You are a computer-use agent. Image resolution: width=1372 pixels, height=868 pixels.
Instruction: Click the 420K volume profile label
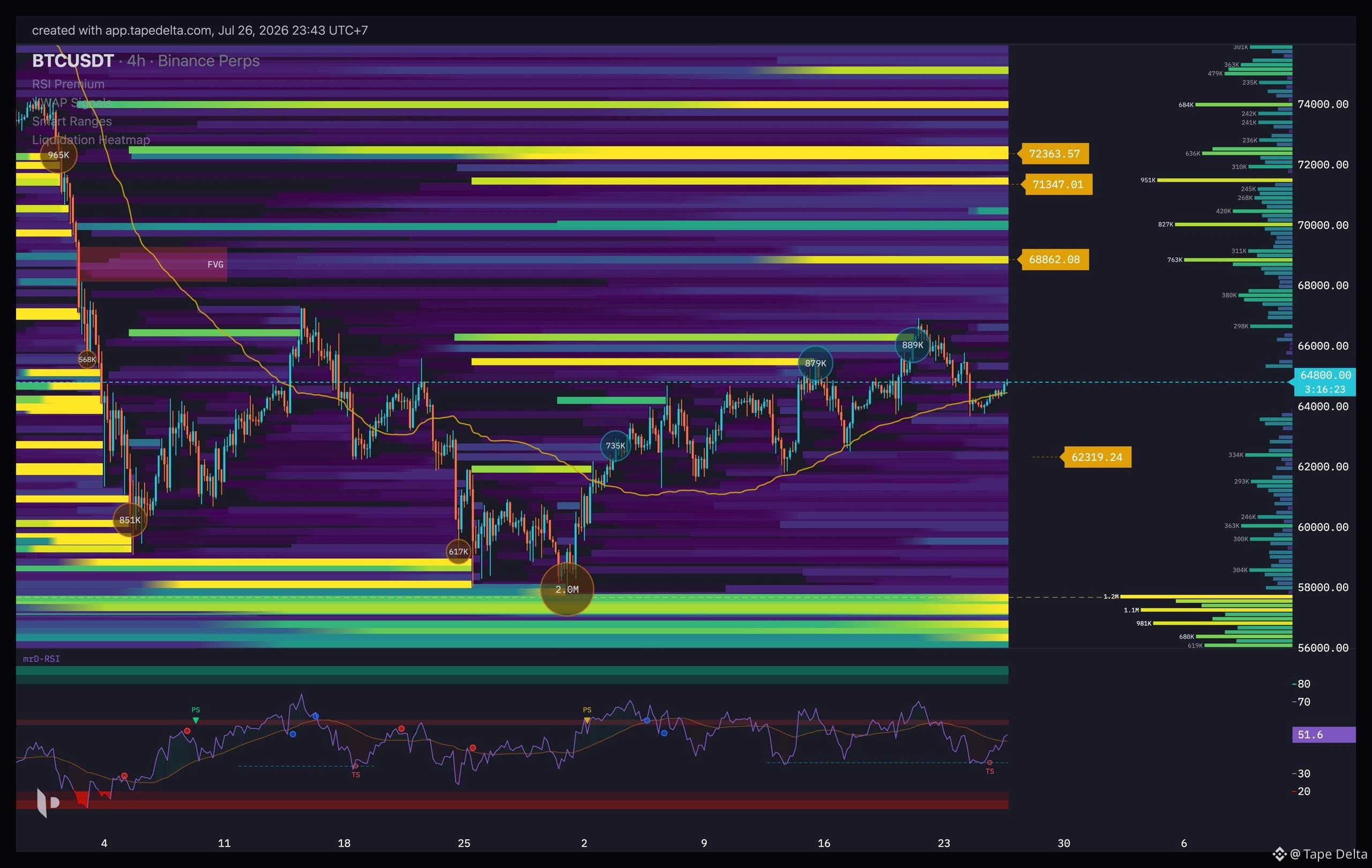1224,211
